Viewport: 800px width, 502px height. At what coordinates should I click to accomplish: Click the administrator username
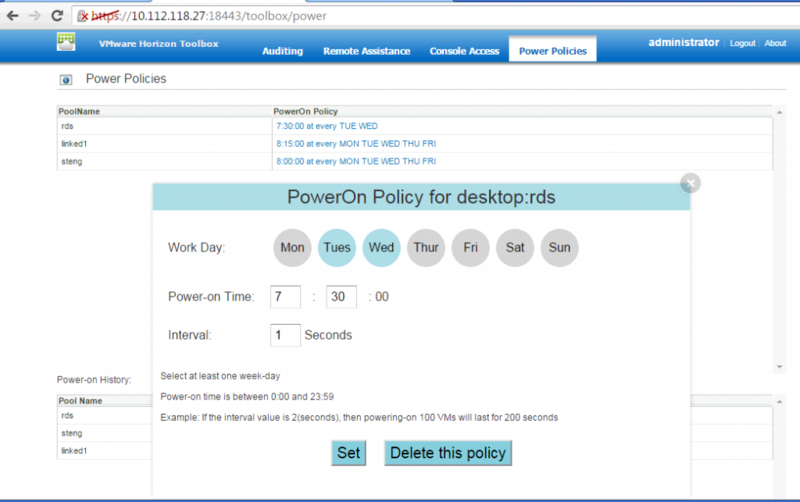point(684,42)
